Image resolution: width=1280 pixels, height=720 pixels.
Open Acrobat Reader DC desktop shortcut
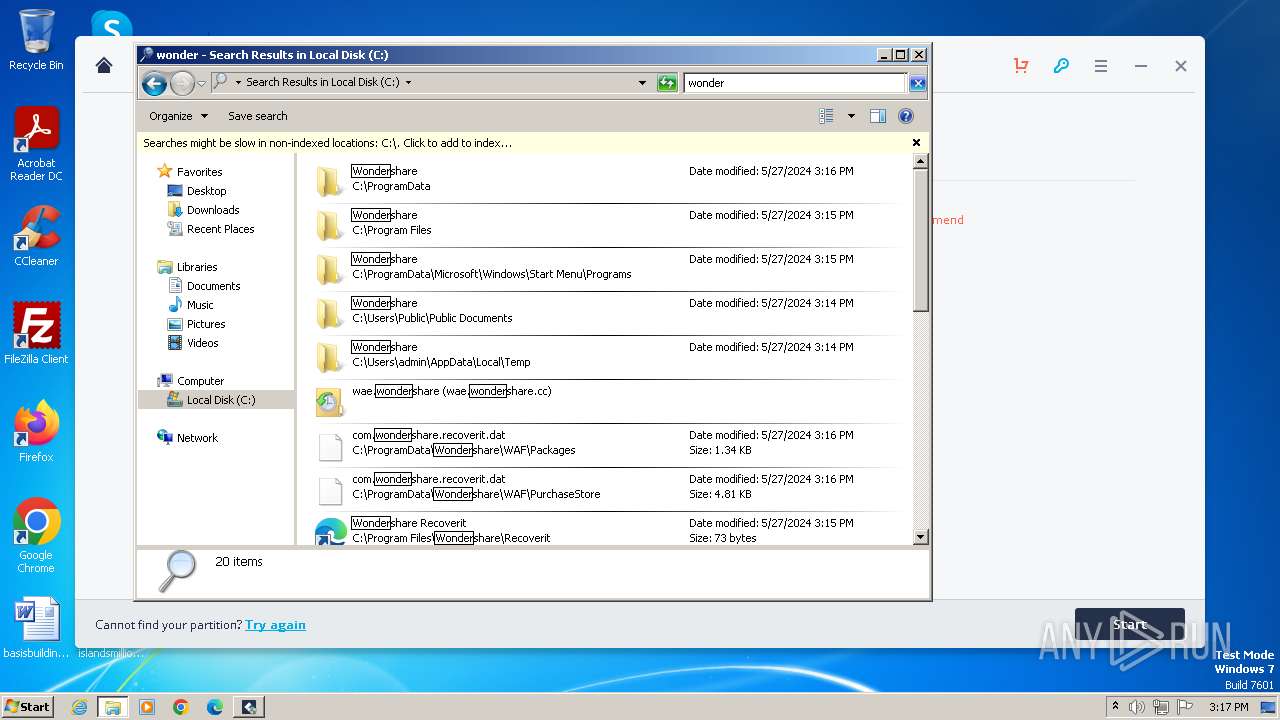point(36,144)
